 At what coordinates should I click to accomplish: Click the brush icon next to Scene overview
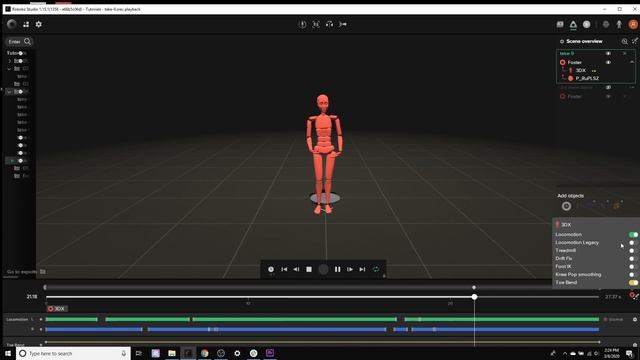[635, 41]
